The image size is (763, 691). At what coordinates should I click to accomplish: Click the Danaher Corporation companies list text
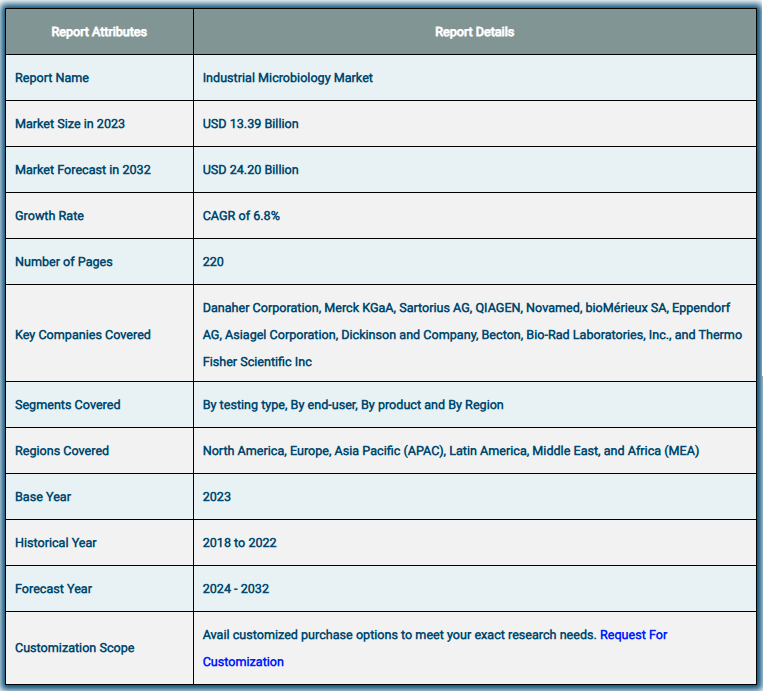[472, 335]
